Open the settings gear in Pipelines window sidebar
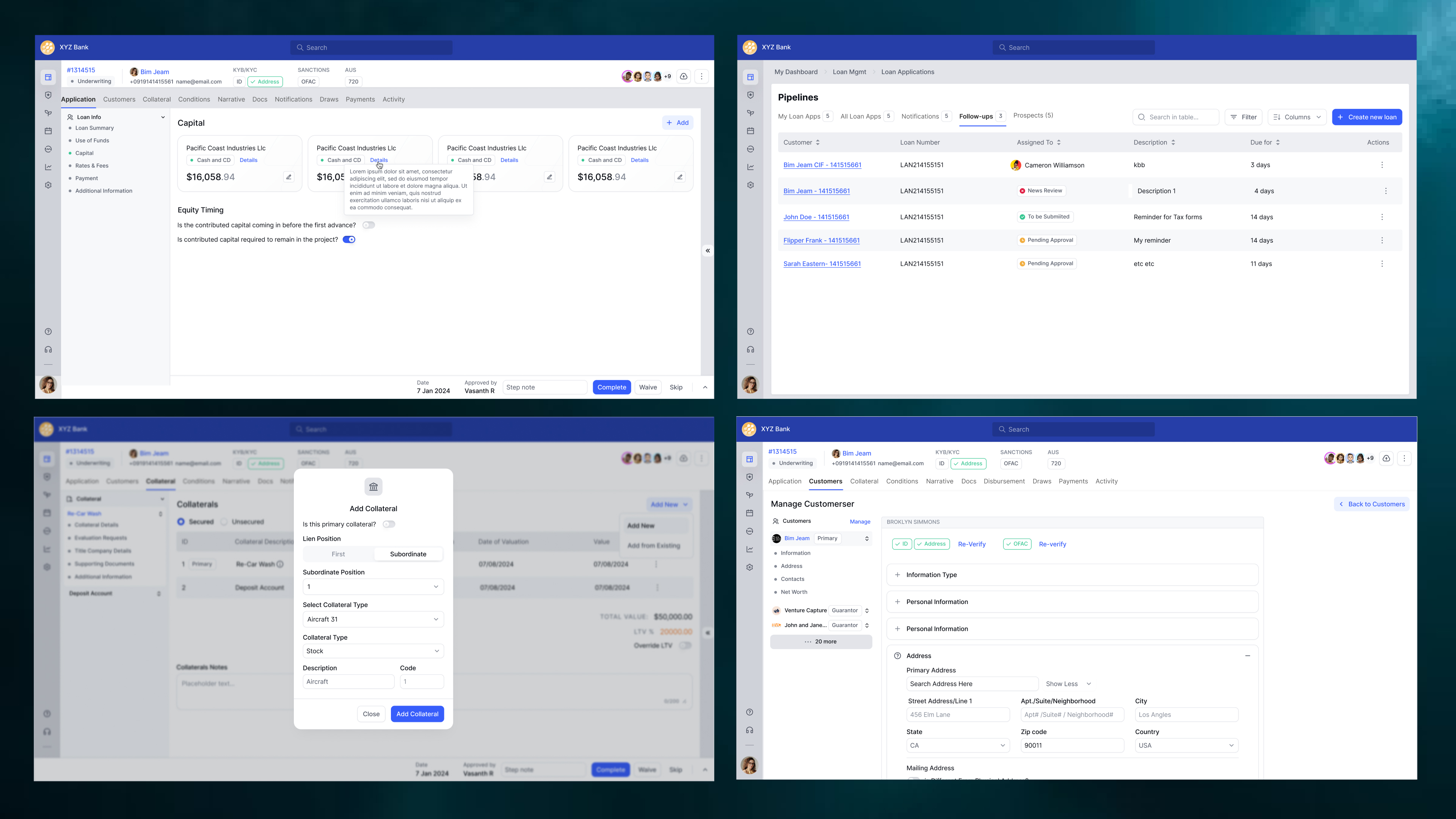 point(751,185)
